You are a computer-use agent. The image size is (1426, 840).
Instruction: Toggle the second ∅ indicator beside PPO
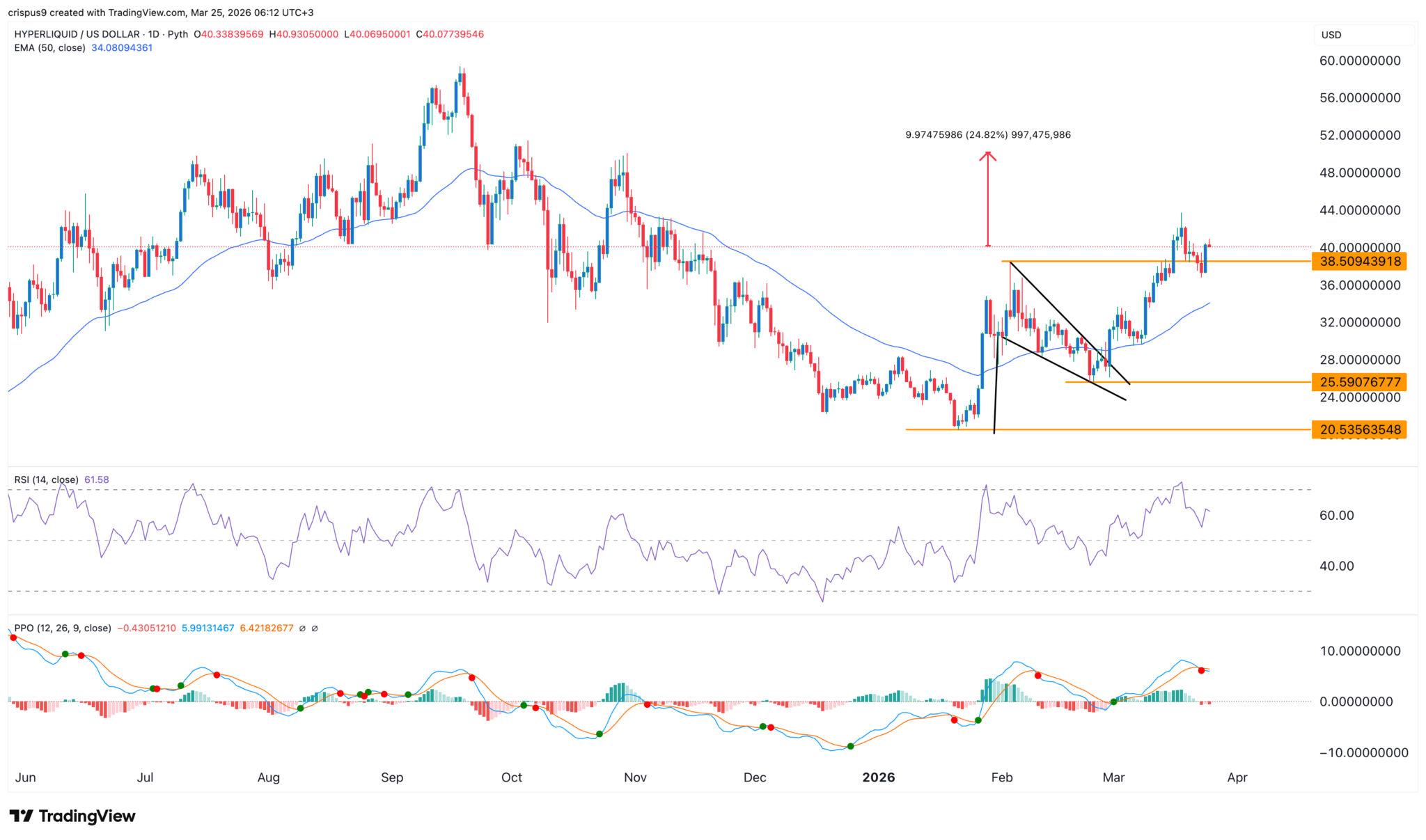point(315,627)
